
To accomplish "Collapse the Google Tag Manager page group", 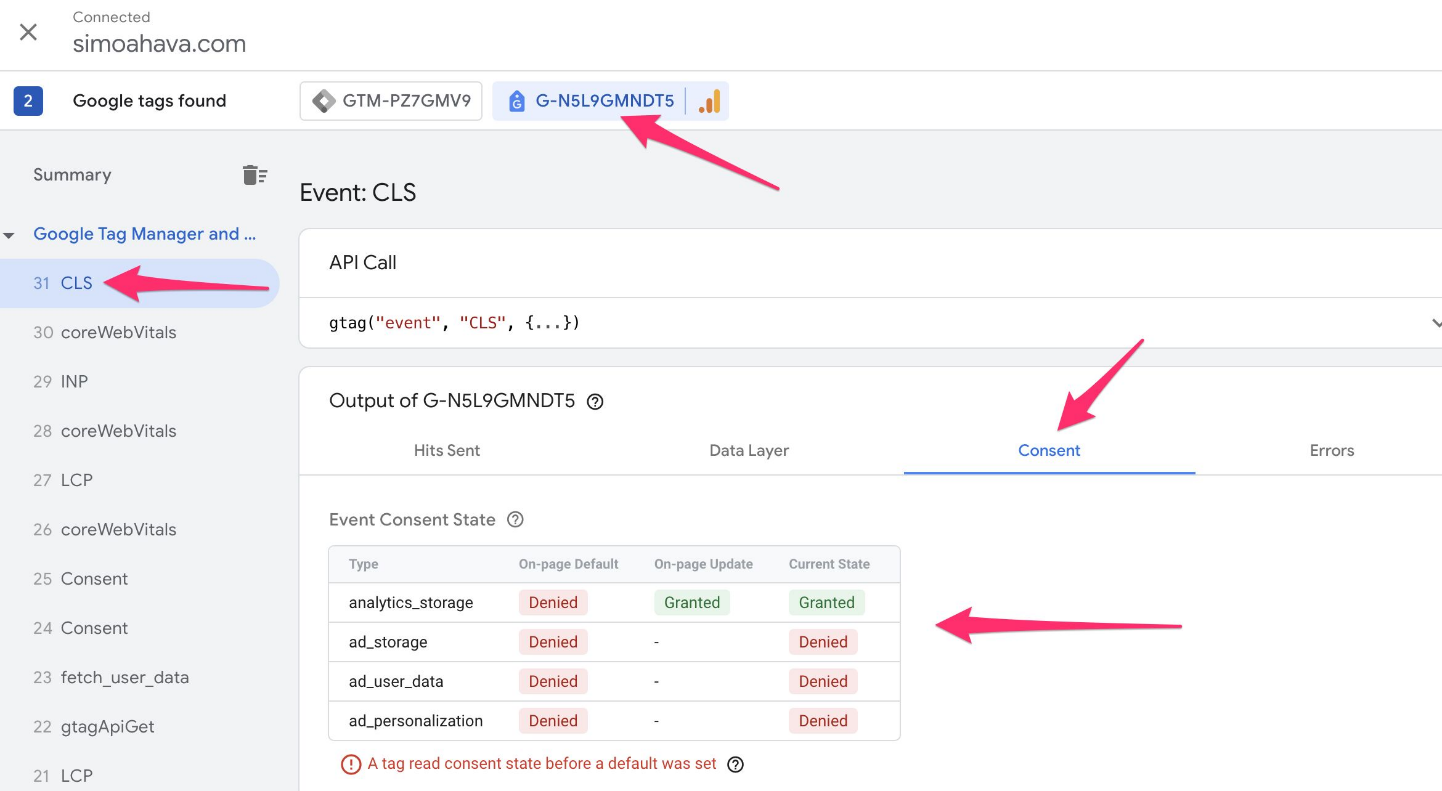I will (9, 235).
